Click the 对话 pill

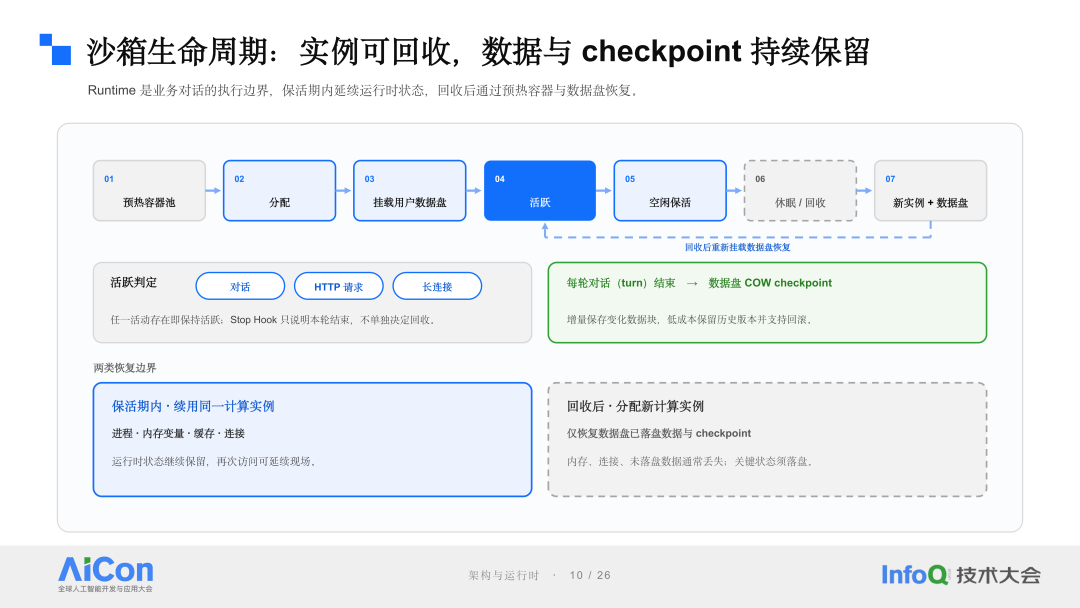pos(240,286)
